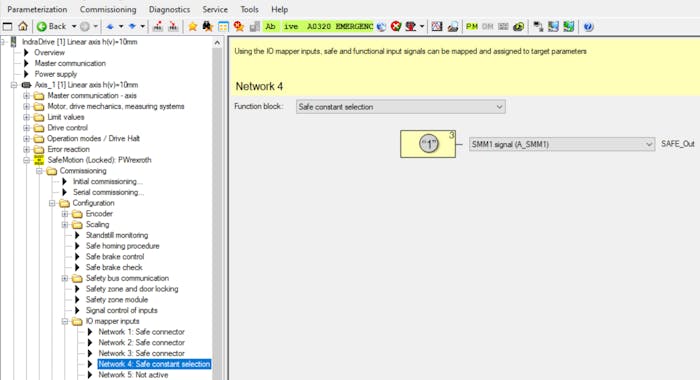The height and width of the screenshot is (380, 700).
Task: Click the constant "1" function block
Action: (428, 144)
